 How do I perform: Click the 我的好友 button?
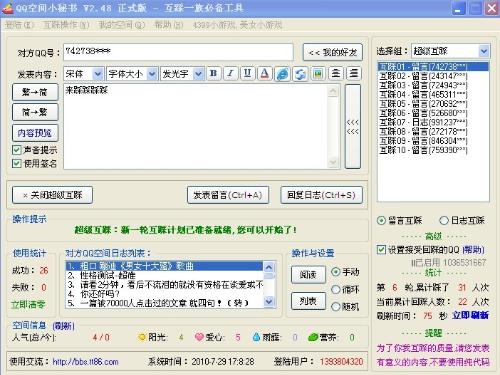[x=333, y=52]
